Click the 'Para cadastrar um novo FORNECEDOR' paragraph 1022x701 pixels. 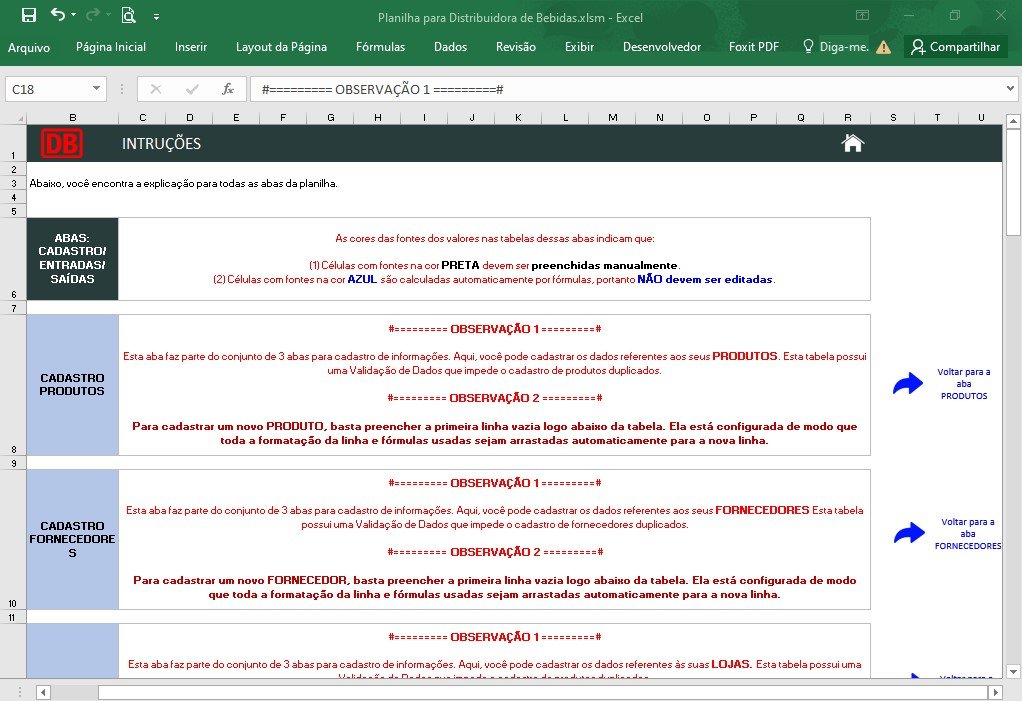pos(495,587)
